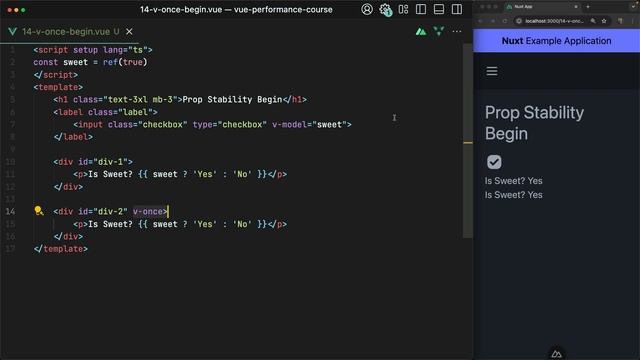Image resolution: width=640 pixels, height=360 pixels.
Task: Open Nuxt DevTools icon at bottom of page
Action: (556, 354)
